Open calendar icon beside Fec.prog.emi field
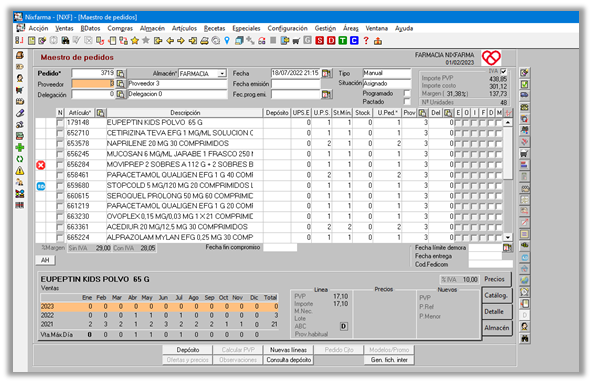Viewport: 592px width, 383px height. pyautogui.click(x=327, y=94)
